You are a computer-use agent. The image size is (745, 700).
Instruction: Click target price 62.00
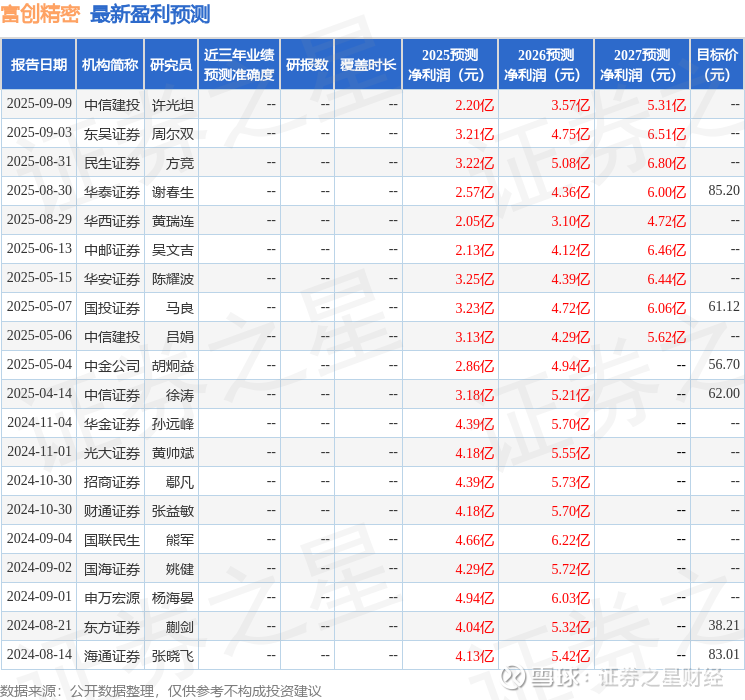(724, 393)
